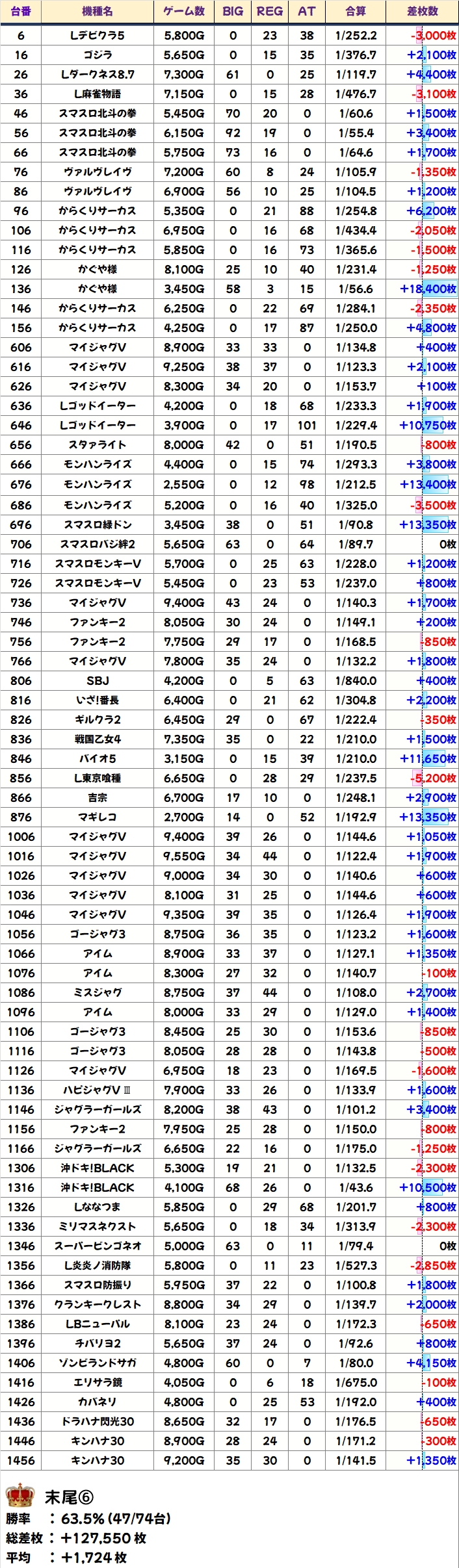This screenshot has width=459, height=1568.
Task: Select the 吉宗 machine name
Action: [x=98, y=797]
